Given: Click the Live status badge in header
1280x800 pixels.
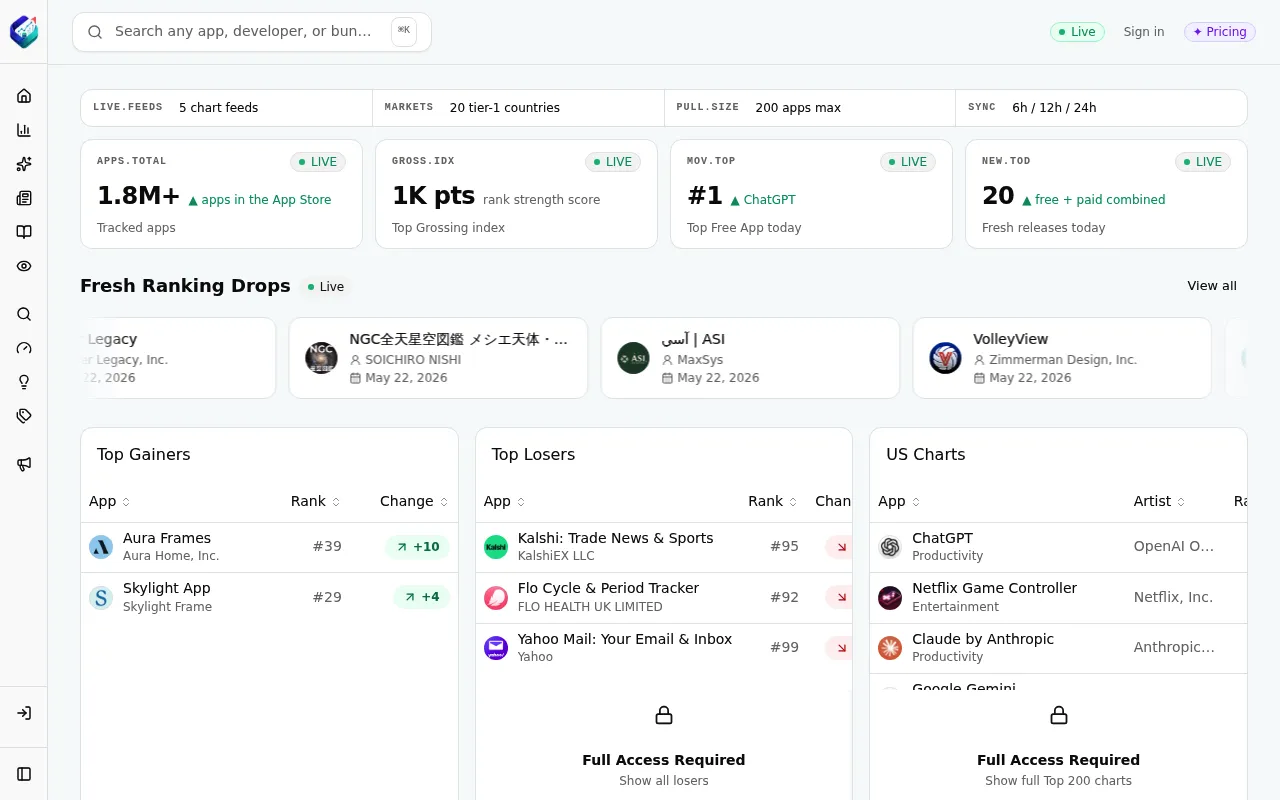Looking at the screenshot, I should click(1077, 32).
